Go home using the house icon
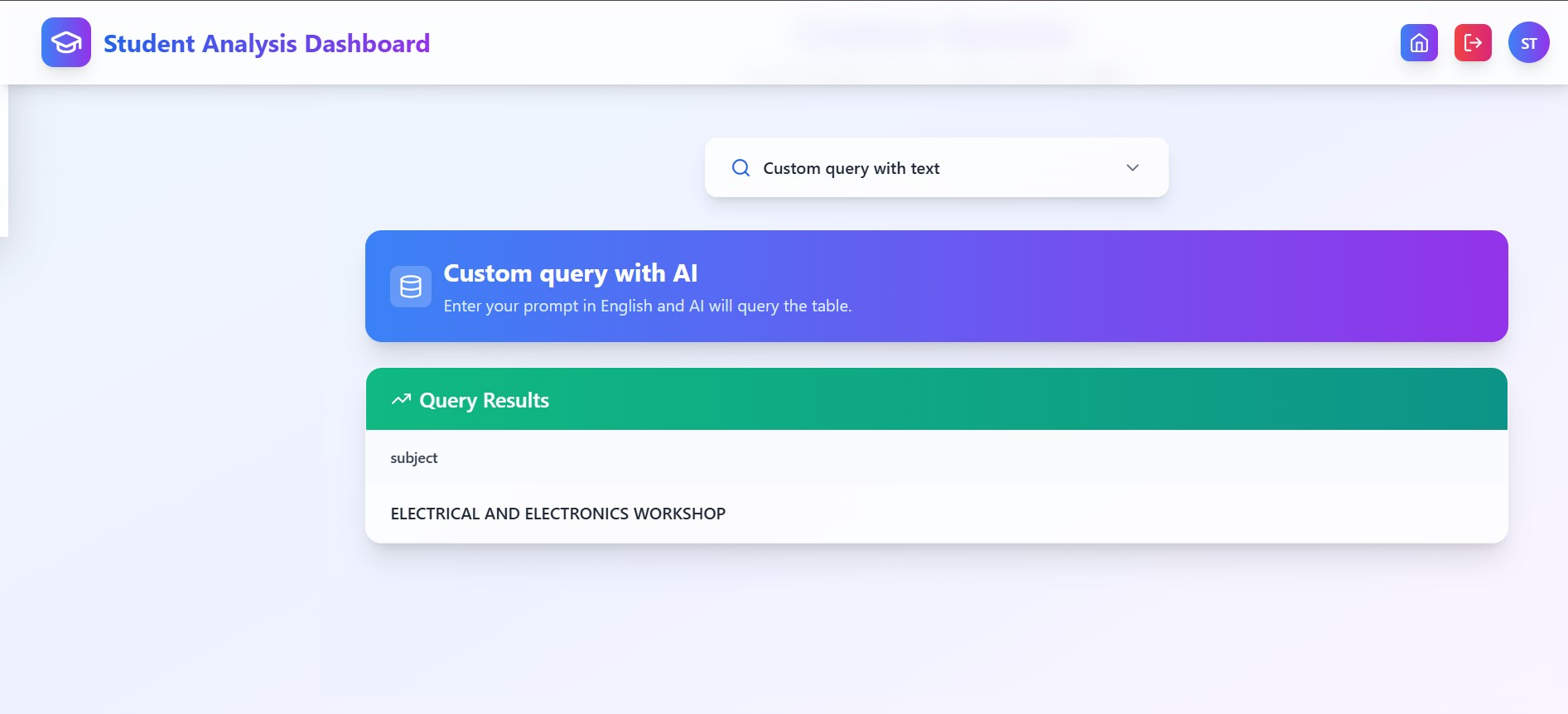 point(1419,43)
